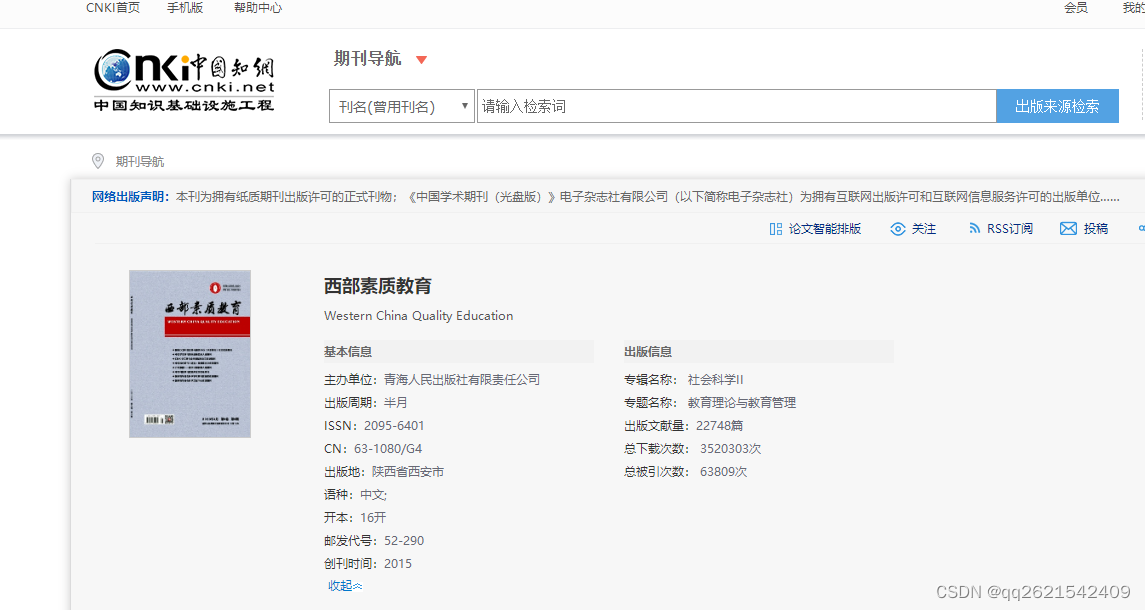Open the 期刊导航 red dropdown arrow

[x=421, y=60]
